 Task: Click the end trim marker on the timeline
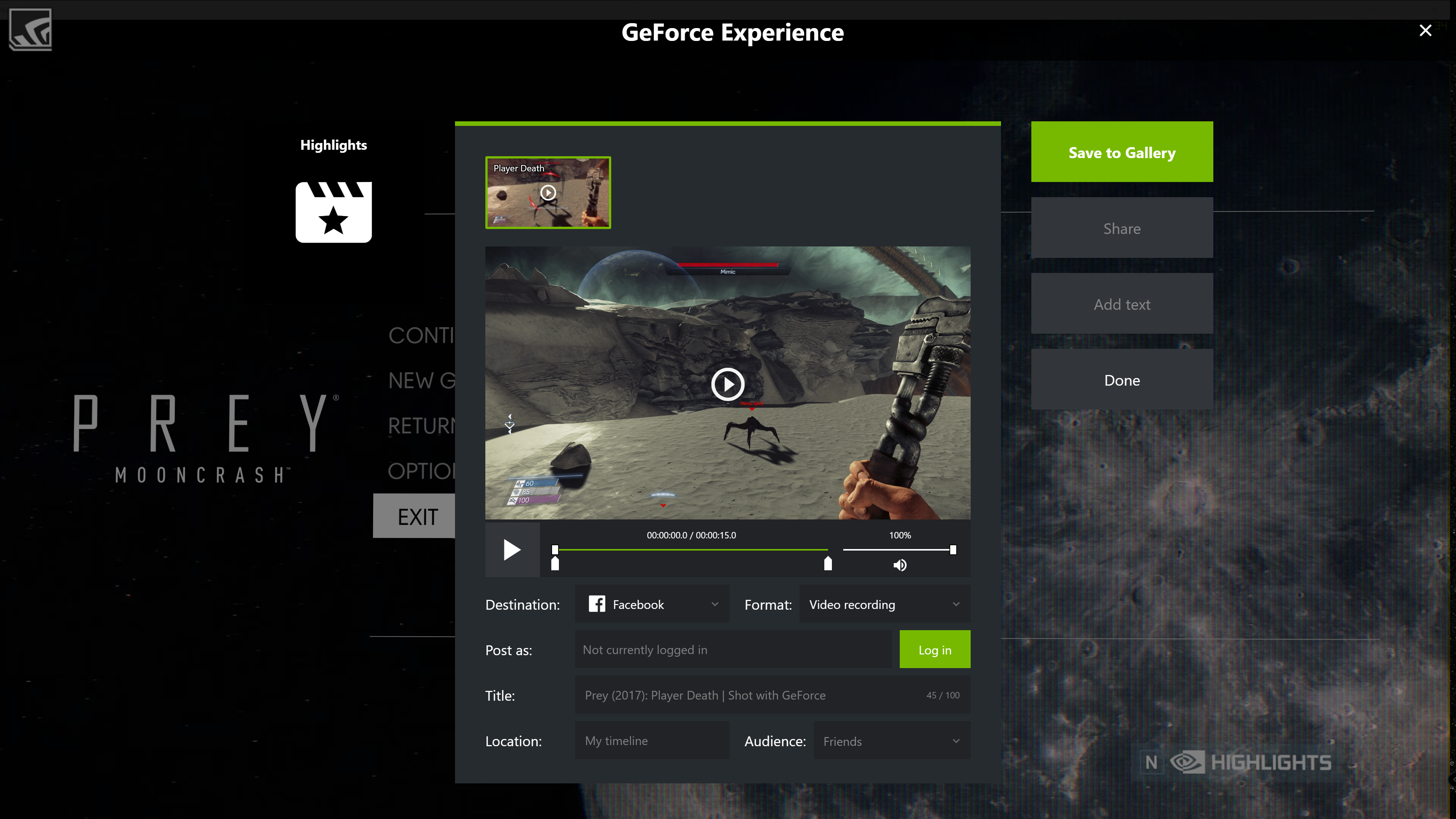coord(827,563)
